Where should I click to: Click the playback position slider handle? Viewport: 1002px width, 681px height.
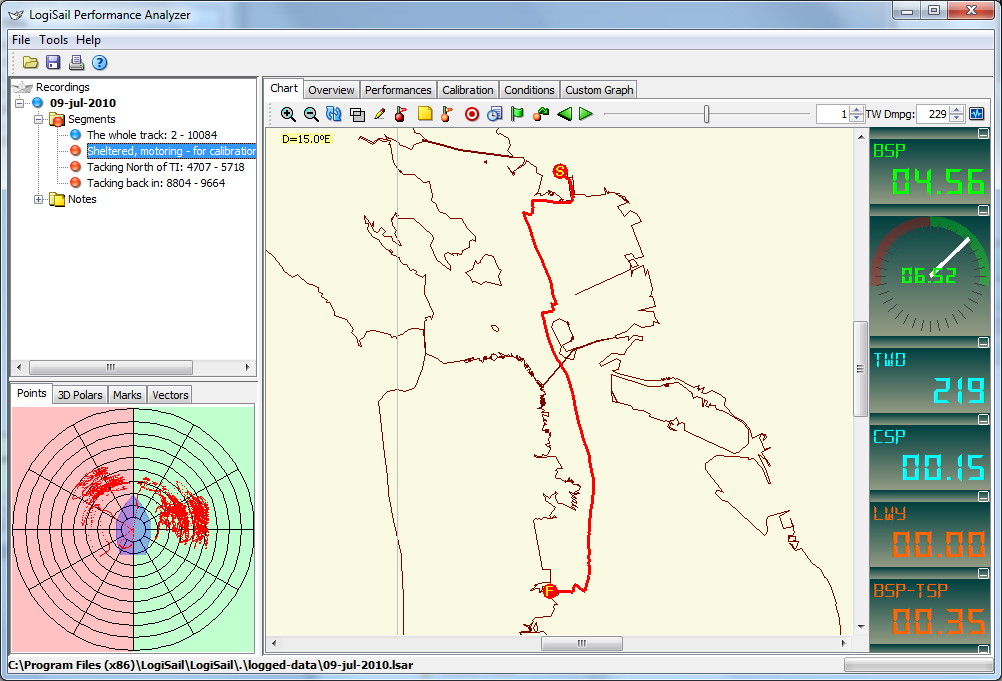pos(707,114)
